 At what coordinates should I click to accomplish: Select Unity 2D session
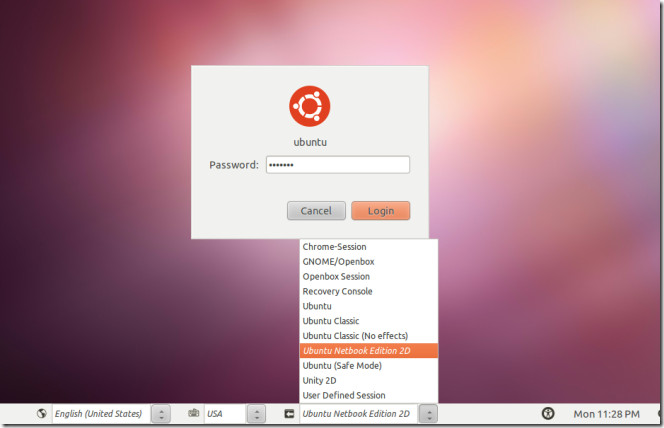[368, 380]
